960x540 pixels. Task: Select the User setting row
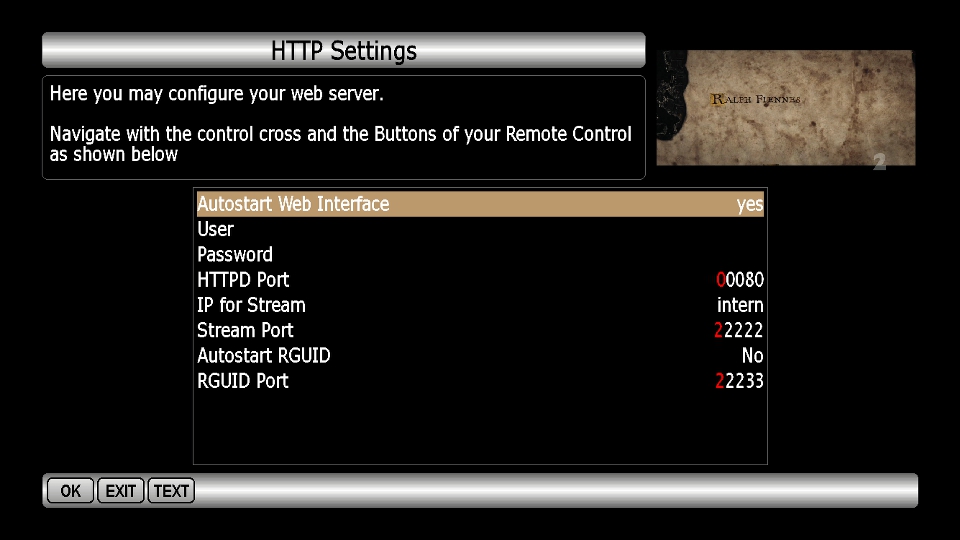[216, 229]
